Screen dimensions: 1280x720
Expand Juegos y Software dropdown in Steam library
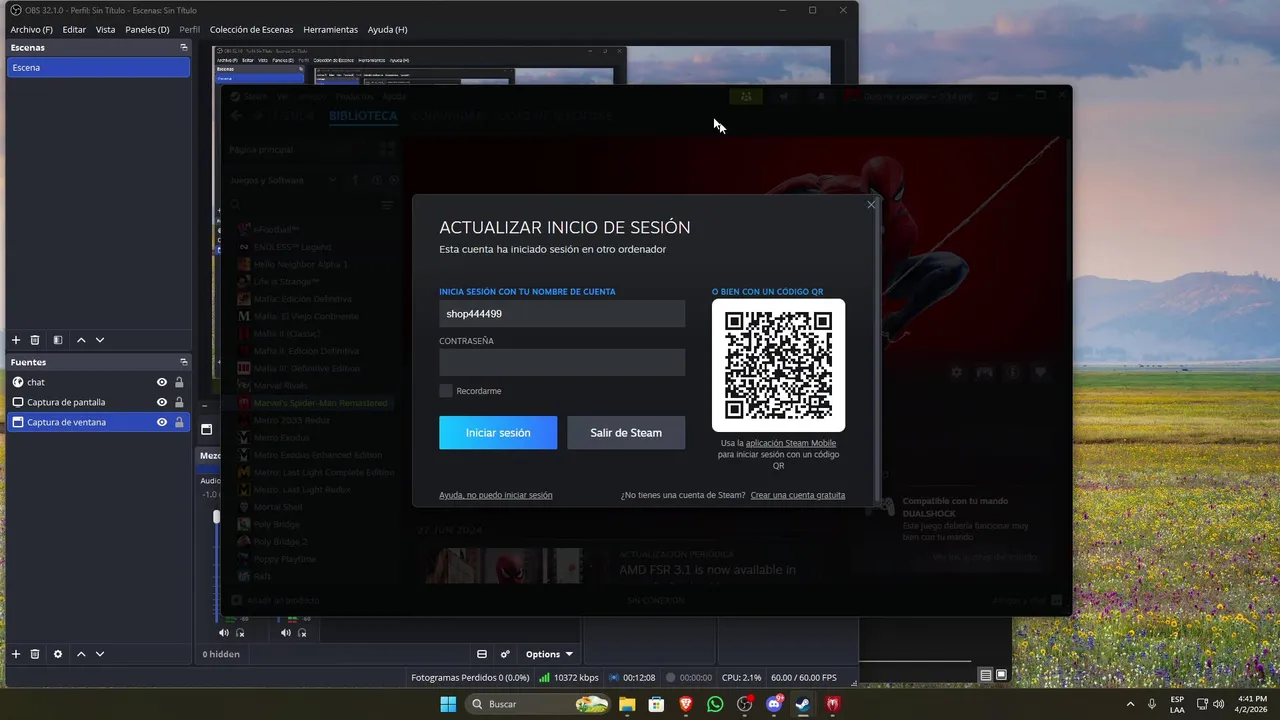click(331, 180)
